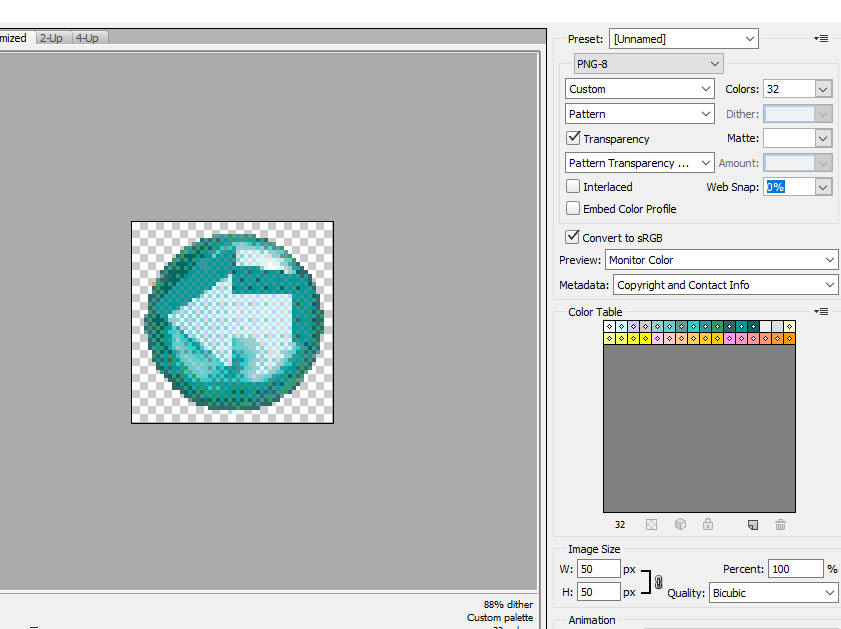Open the optimization settings panel menu
The height and width of the screenshot is (629, 841).
(820, 38)
